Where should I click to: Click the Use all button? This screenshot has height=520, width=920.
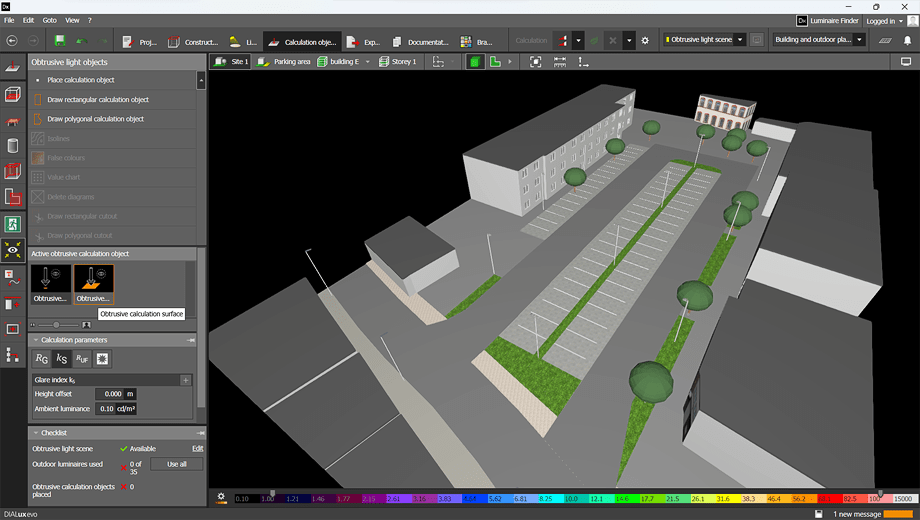click(x=177, y=464)
